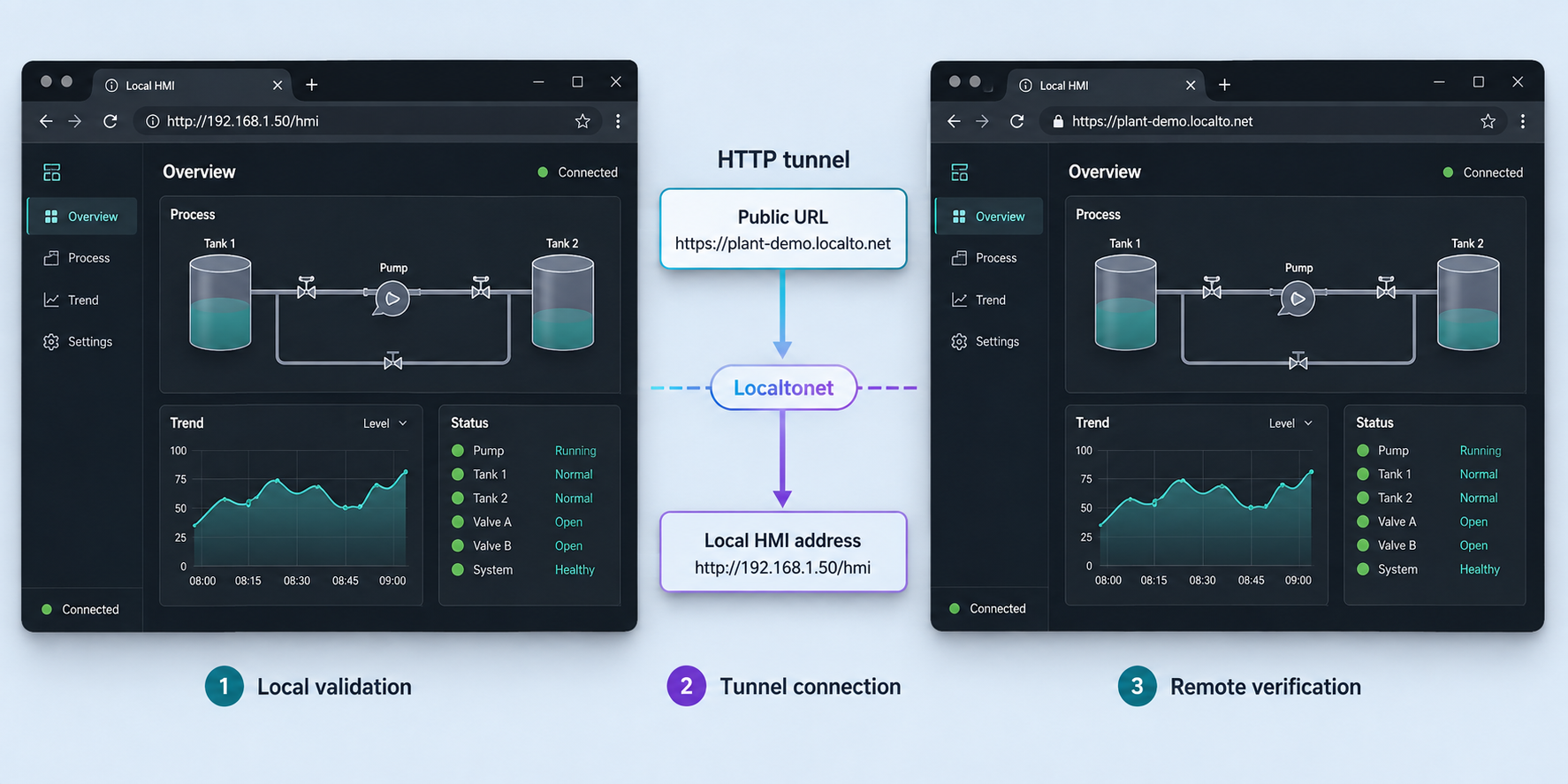The height and width of the screenshot is (784, 1568).
Task: Click Connected indicator at top of left Overview
Action: click(578, 172)
